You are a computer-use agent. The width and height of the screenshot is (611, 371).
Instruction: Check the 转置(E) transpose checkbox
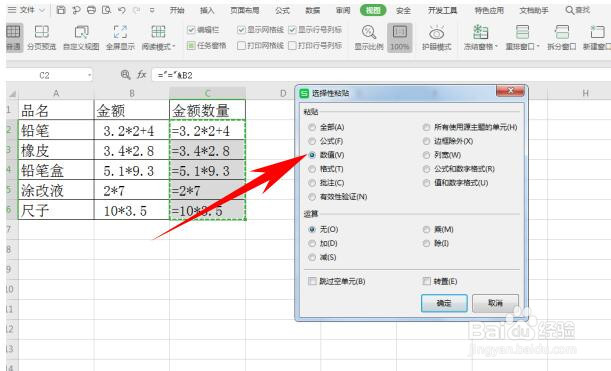click(x=427, y=281)
